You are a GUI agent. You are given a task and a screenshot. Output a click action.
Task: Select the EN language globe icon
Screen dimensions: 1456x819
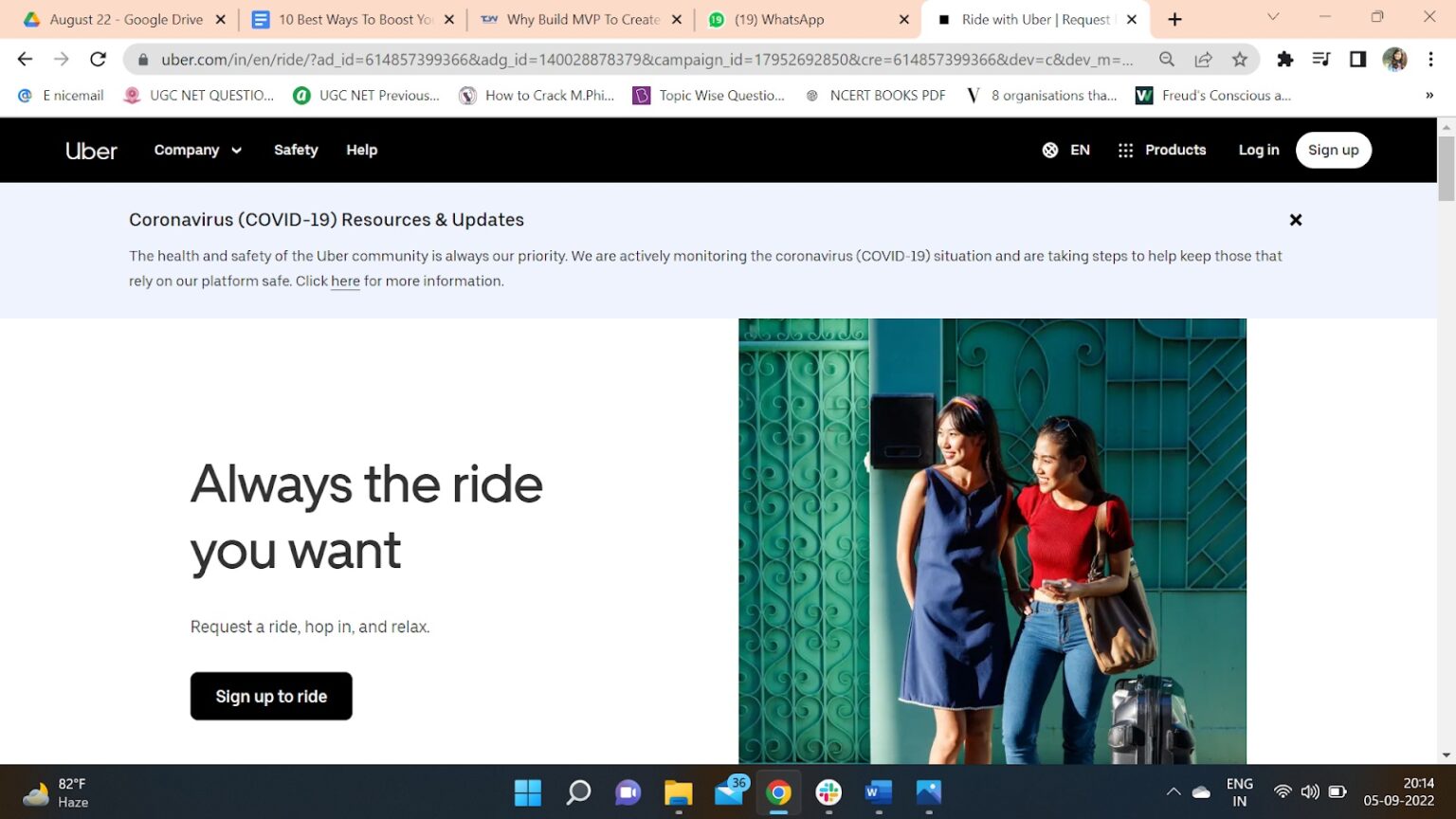[1050, 150]
